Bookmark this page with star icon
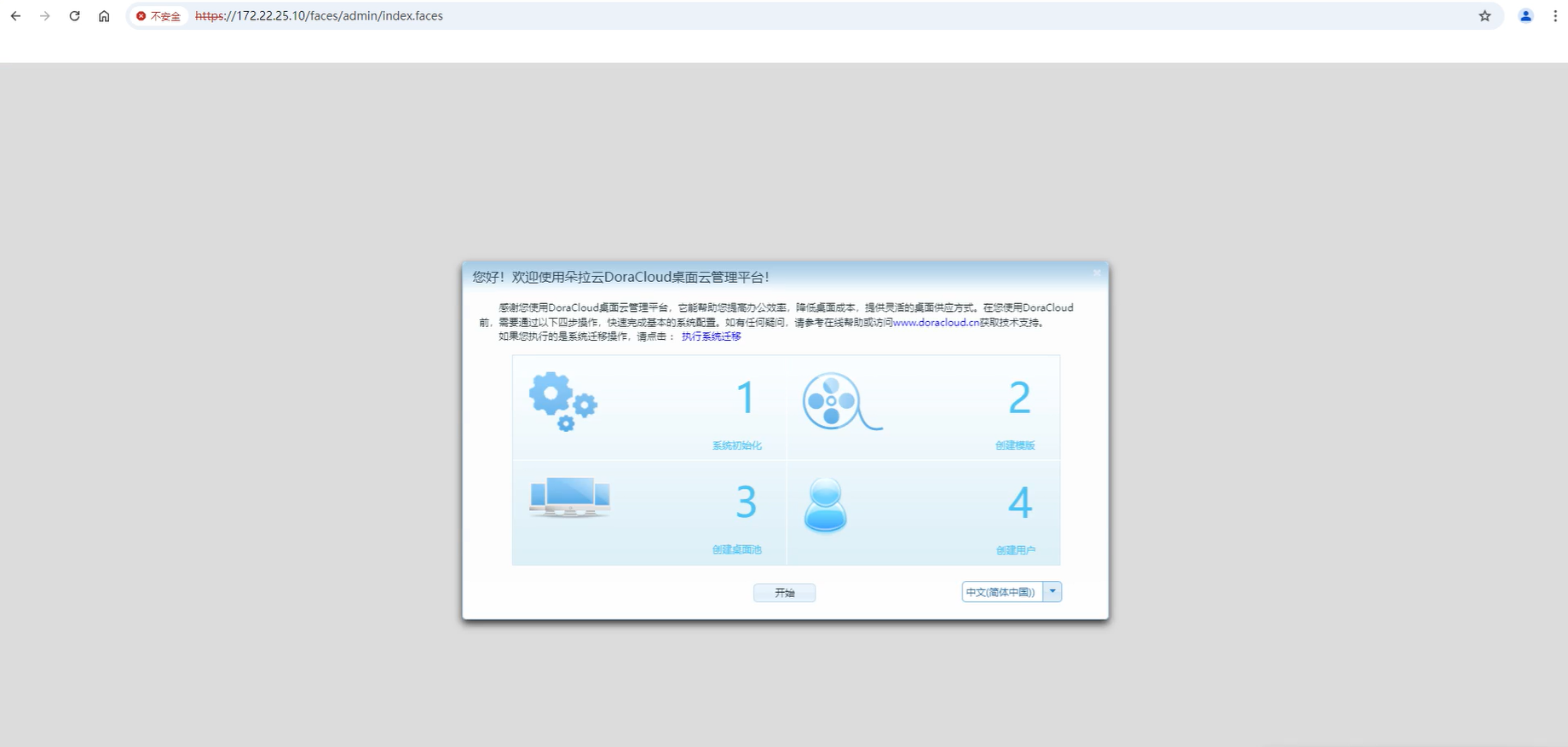 coord(1484,16)
